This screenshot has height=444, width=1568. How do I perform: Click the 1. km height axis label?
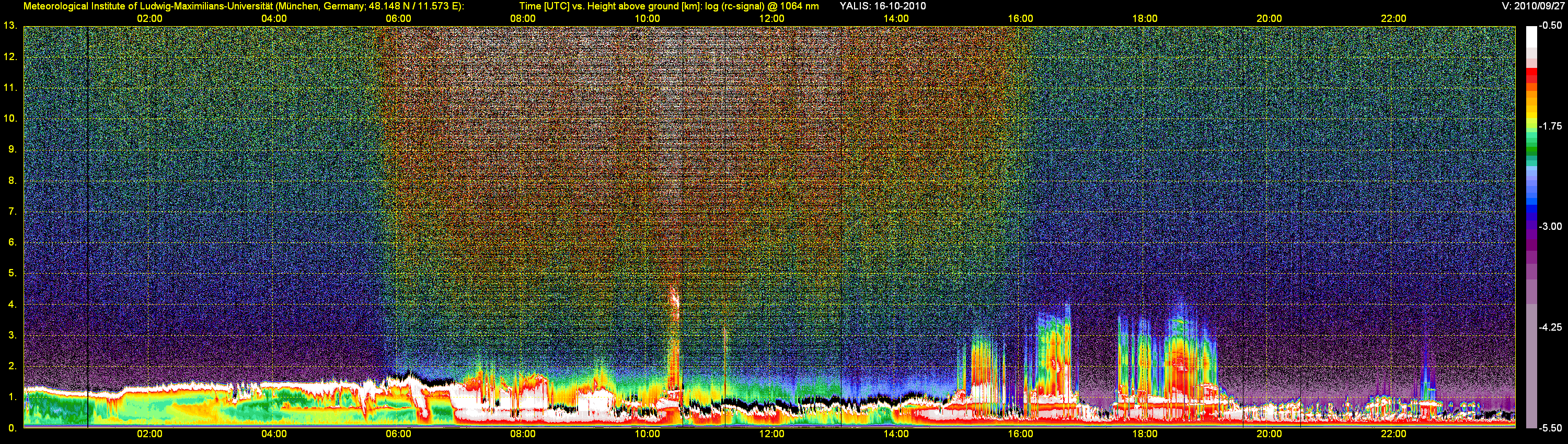pyautogui.click(x=13, y=396)
